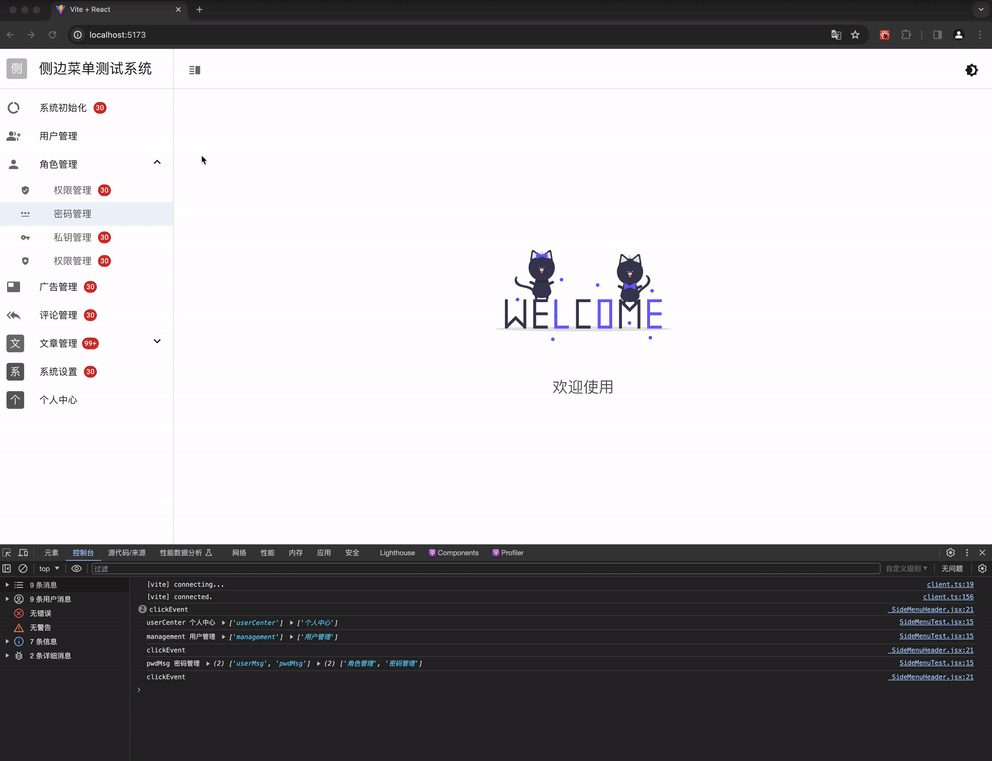This screenshot has width=992, height=761.
Task: Click the 评论管理 reply-arrows icon
Action: tap(14, 315)
